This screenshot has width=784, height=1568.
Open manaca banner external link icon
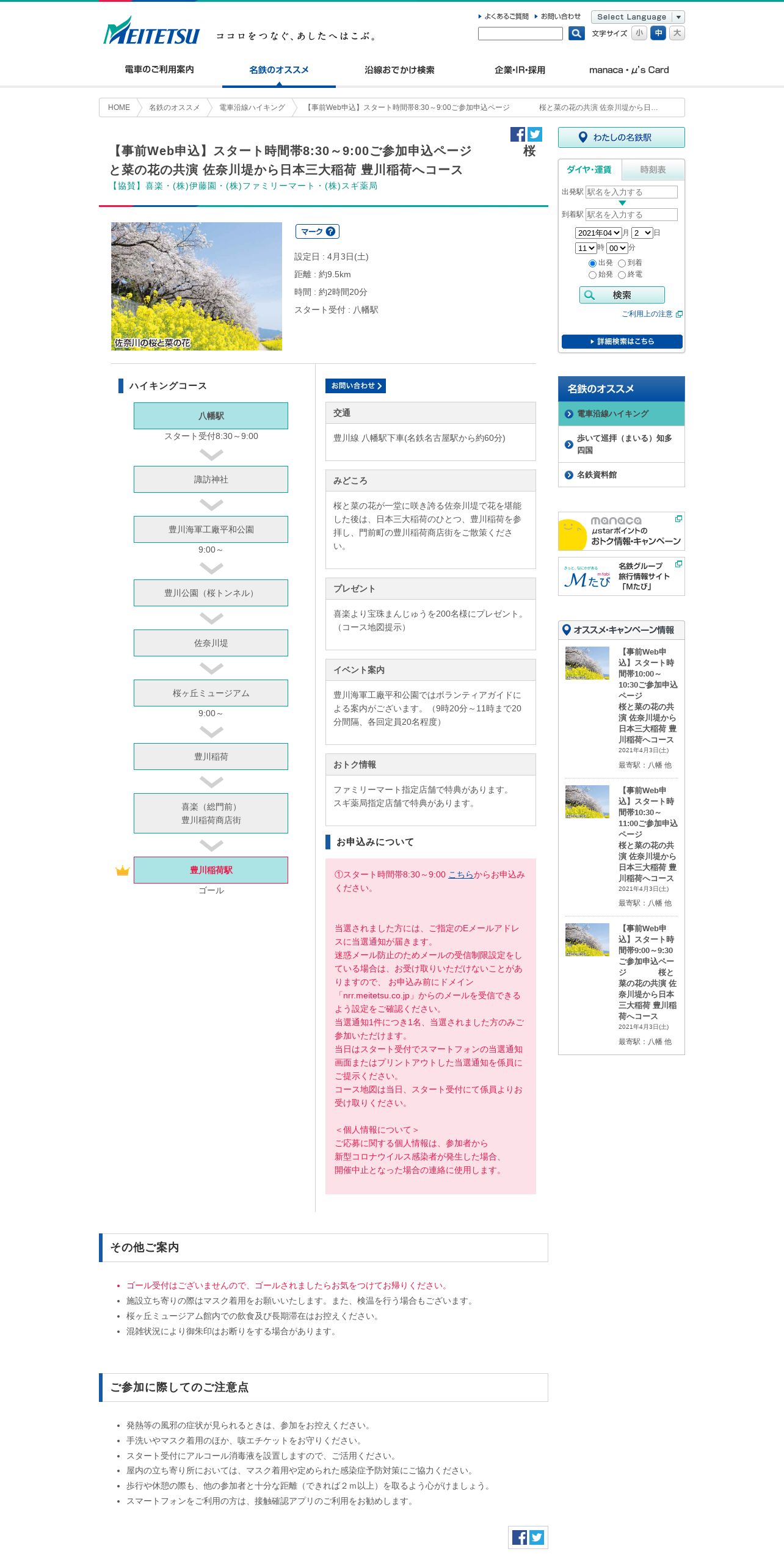pos(678,518)
